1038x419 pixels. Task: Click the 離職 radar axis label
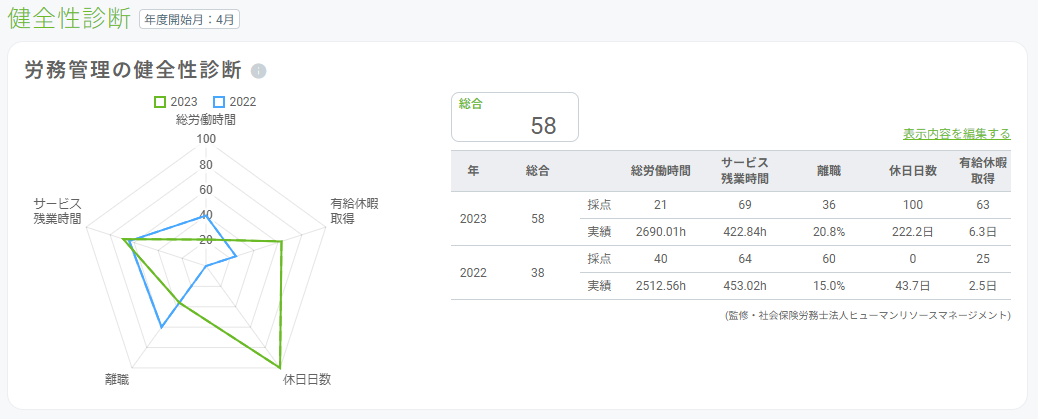tap(116, 379)
